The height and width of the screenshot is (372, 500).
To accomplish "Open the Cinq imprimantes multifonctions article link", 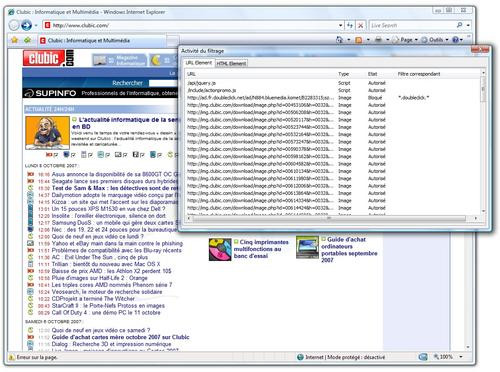I will click(261, 249).
